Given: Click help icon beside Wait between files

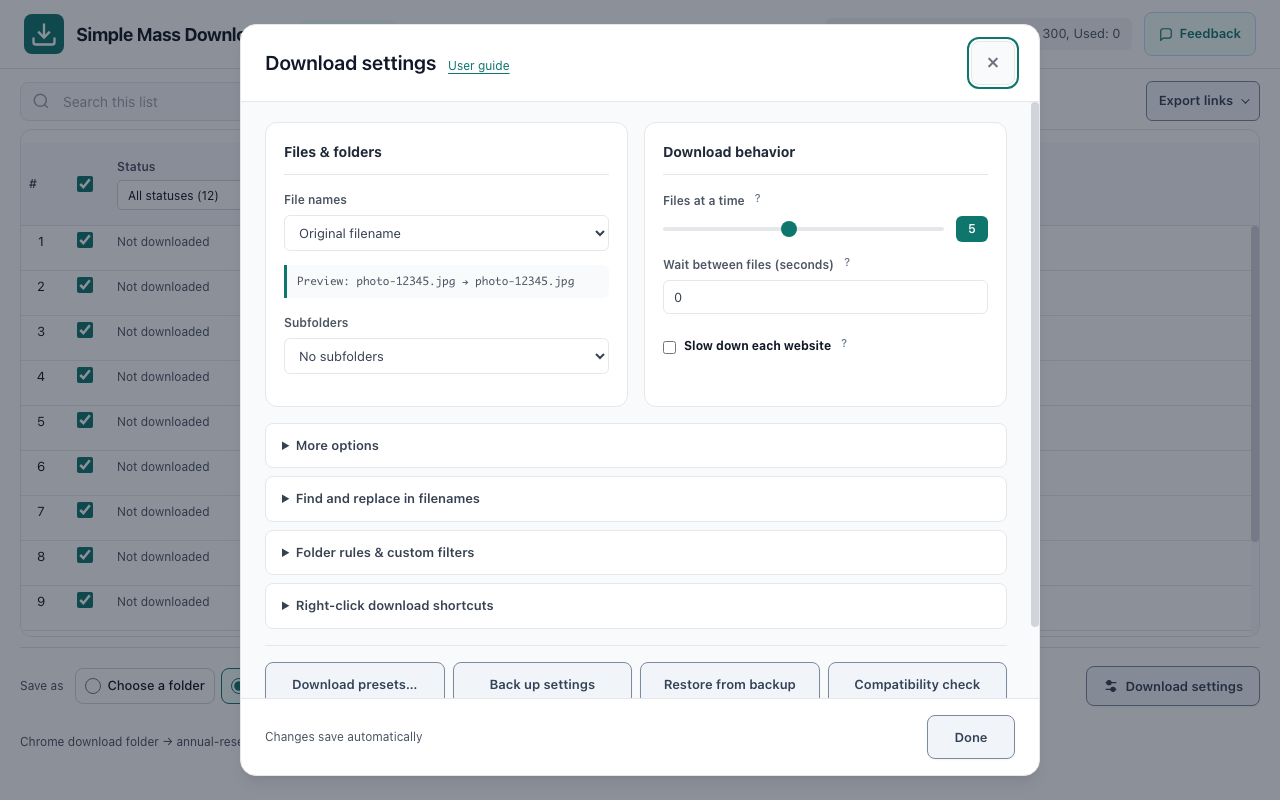Looking at the screenshot, I should (847, 263).
